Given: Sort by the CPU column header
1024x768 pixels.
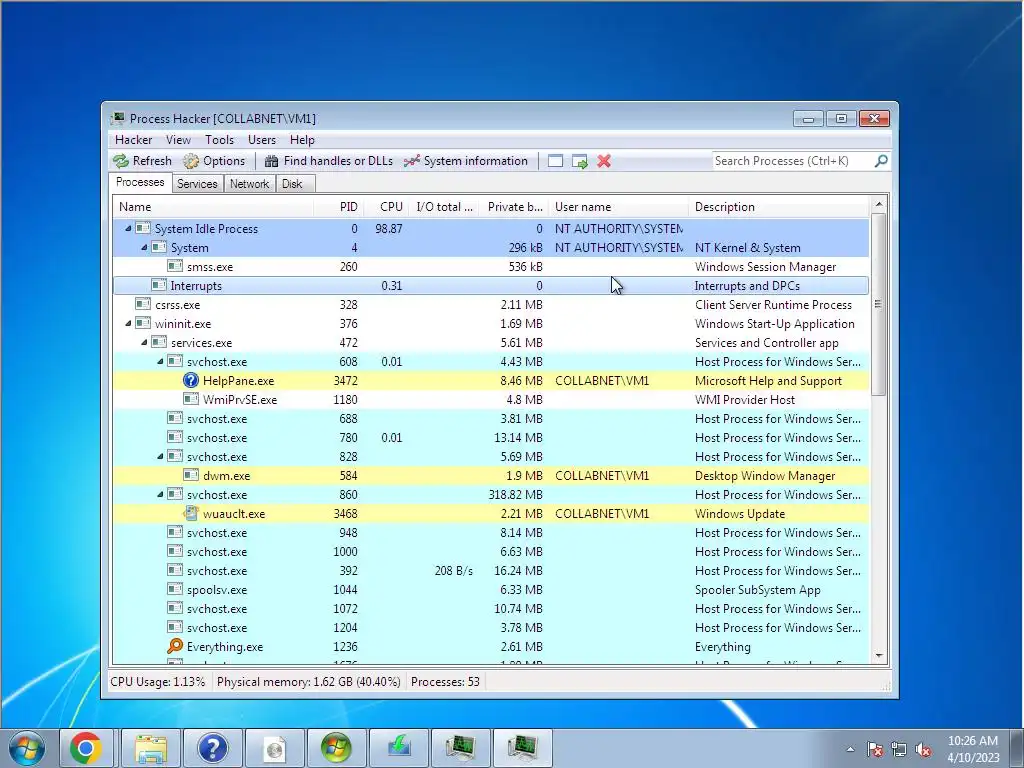Looking at the screenshot, I should [x=386, y=207].
